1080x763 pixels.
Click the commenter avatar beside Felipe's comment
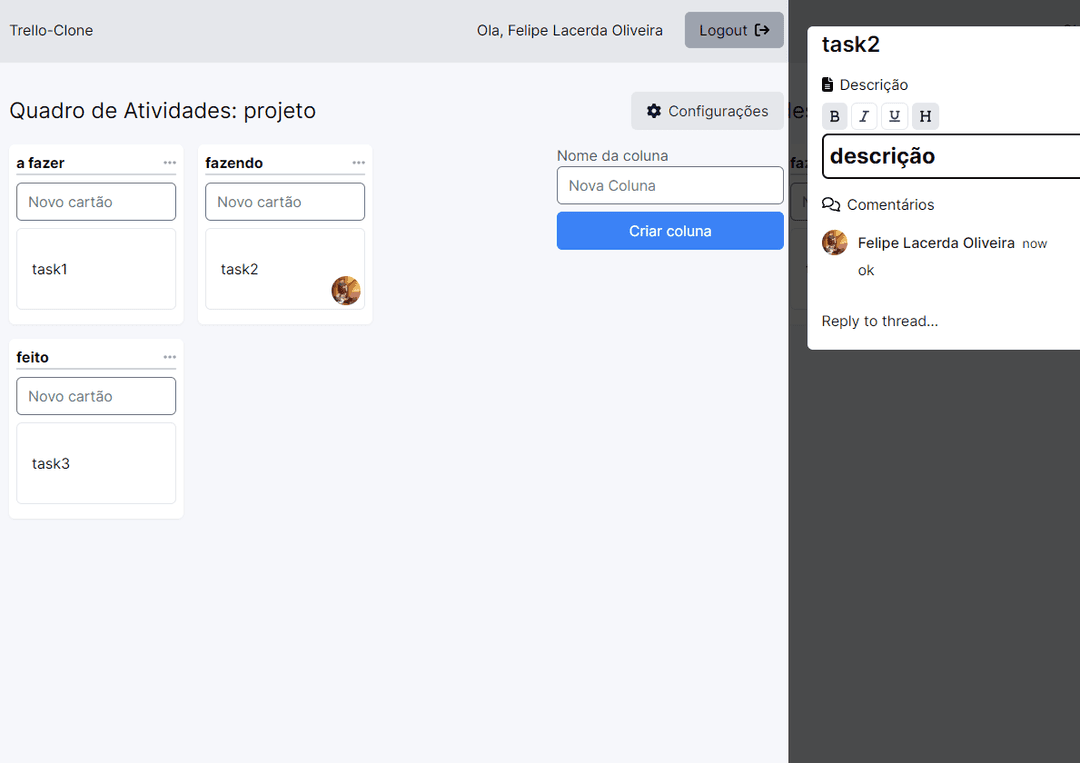tap(835, 243)
